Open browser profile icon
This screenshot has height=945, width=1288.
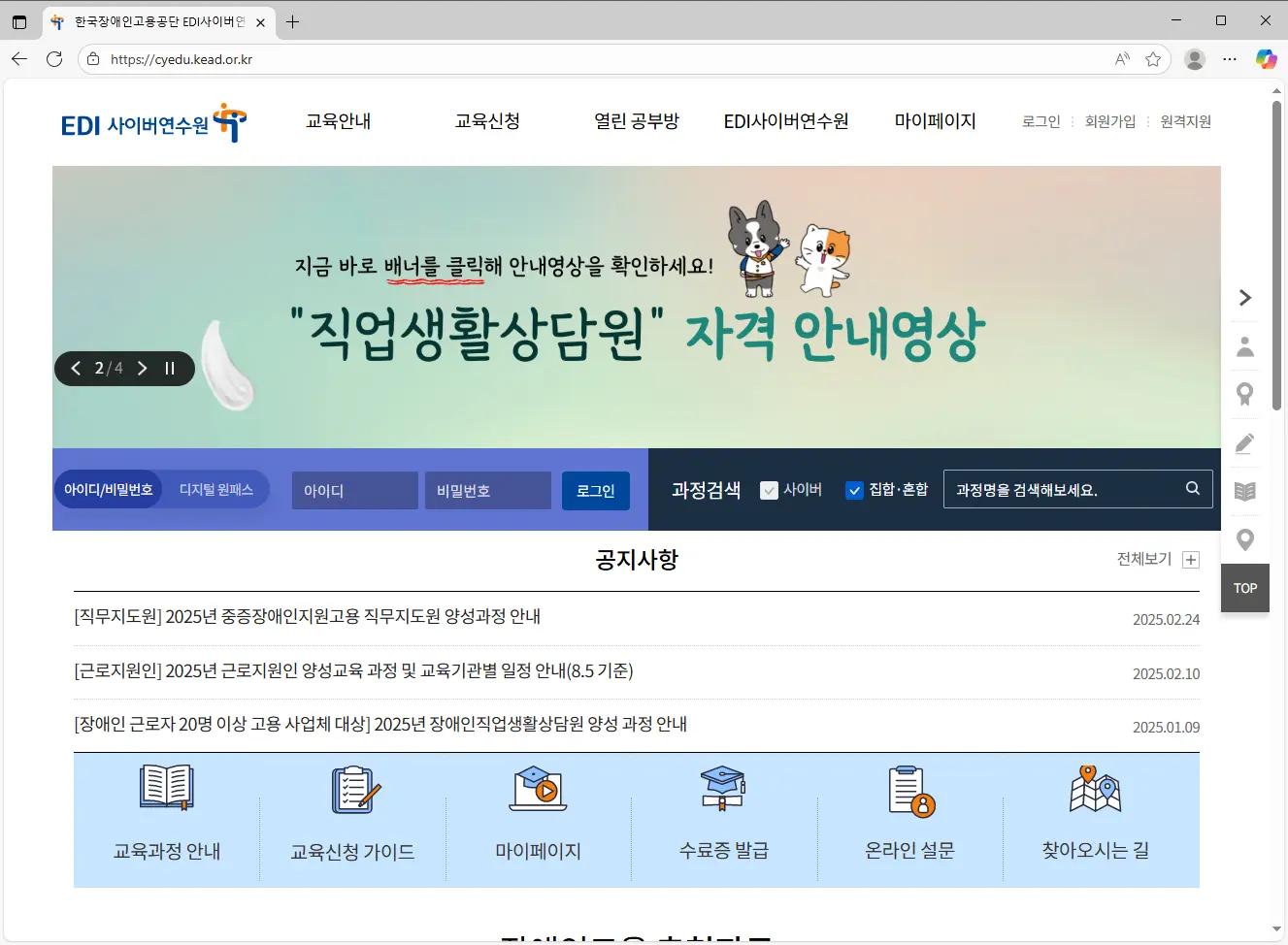(x=1195, y=59)
